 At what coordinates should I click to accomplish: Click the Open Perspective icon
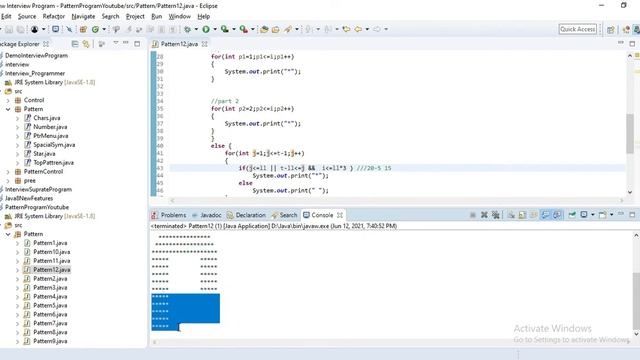pyautogui.click(x=611, y=29)
